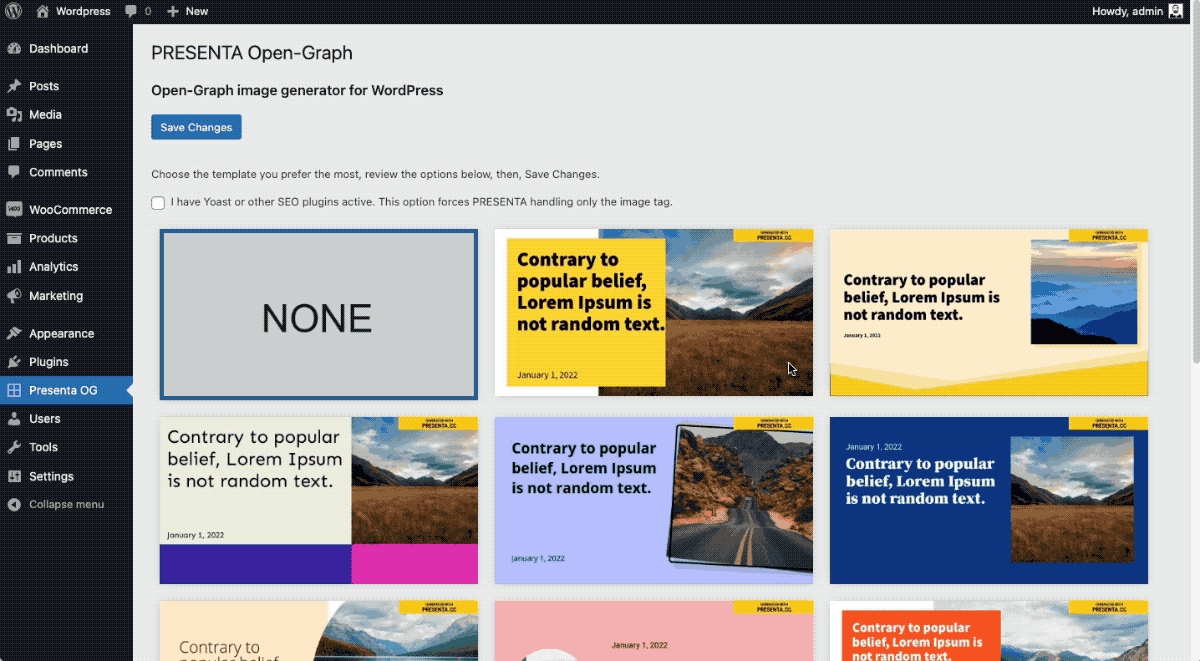This screenshot has width=1200, height=661.
Task: Click the Settings sliders icon
Action: [x=14, y=476]
